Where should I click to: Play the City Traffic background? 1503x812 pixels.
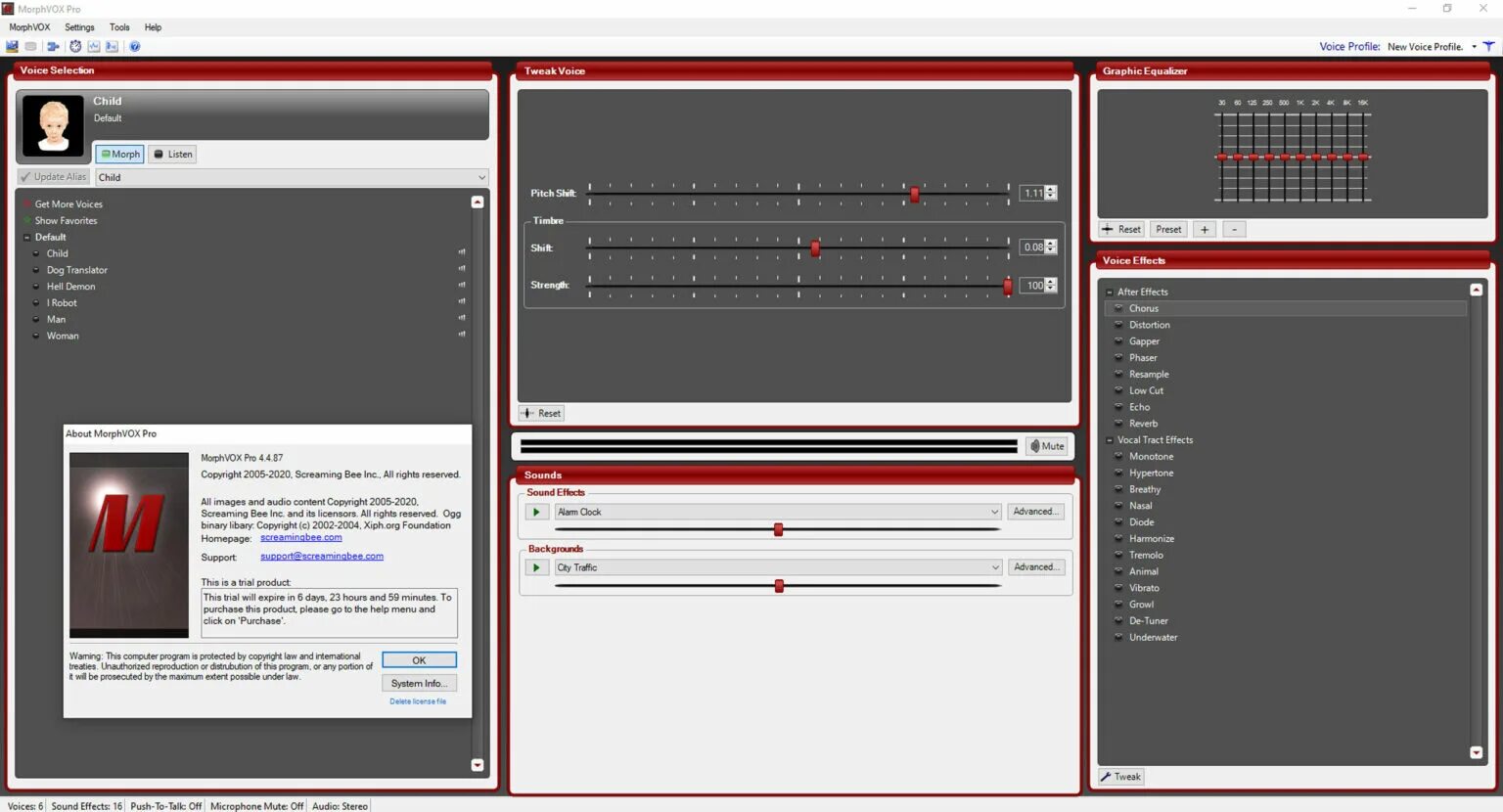pyautogui.click(x=536, y=567)
